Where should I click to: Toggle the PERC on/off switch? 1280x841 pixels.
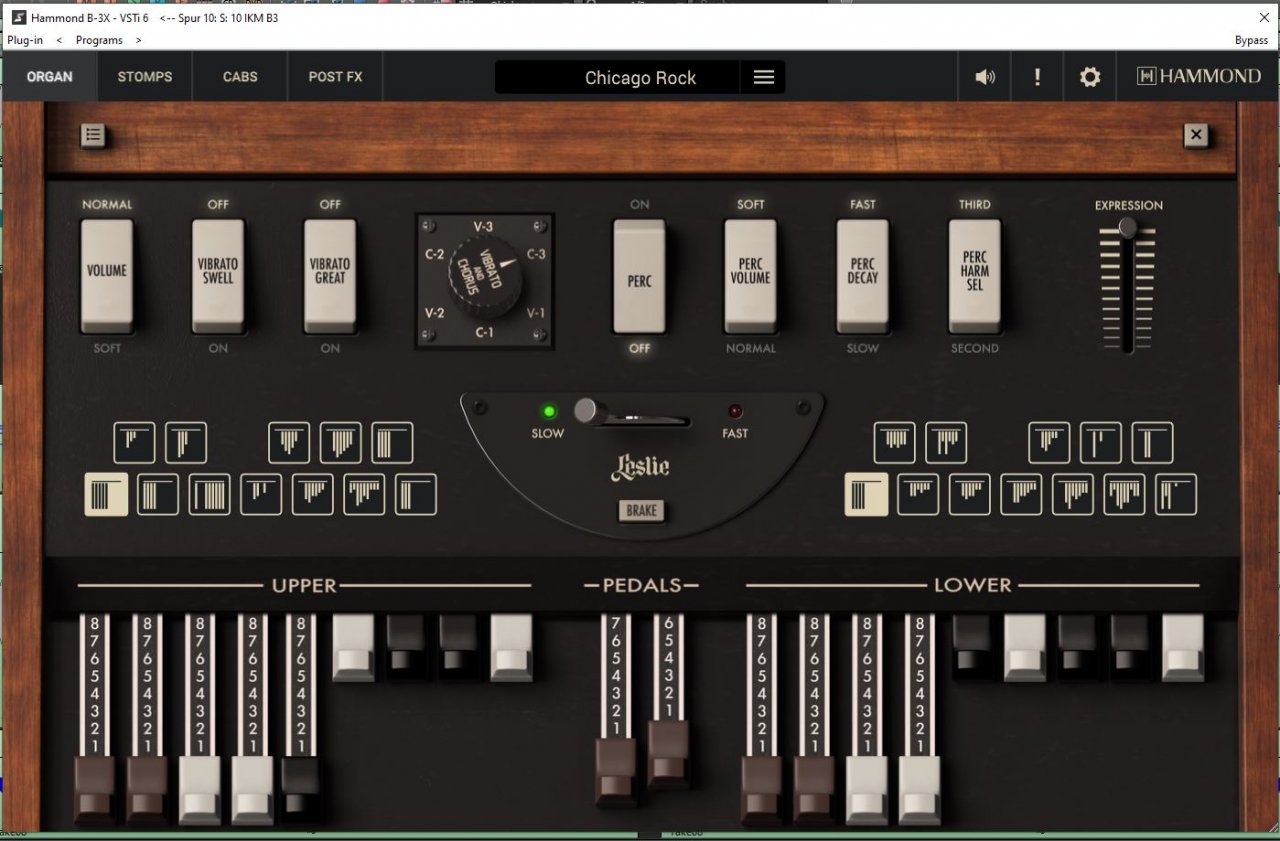tap(639, 277)
